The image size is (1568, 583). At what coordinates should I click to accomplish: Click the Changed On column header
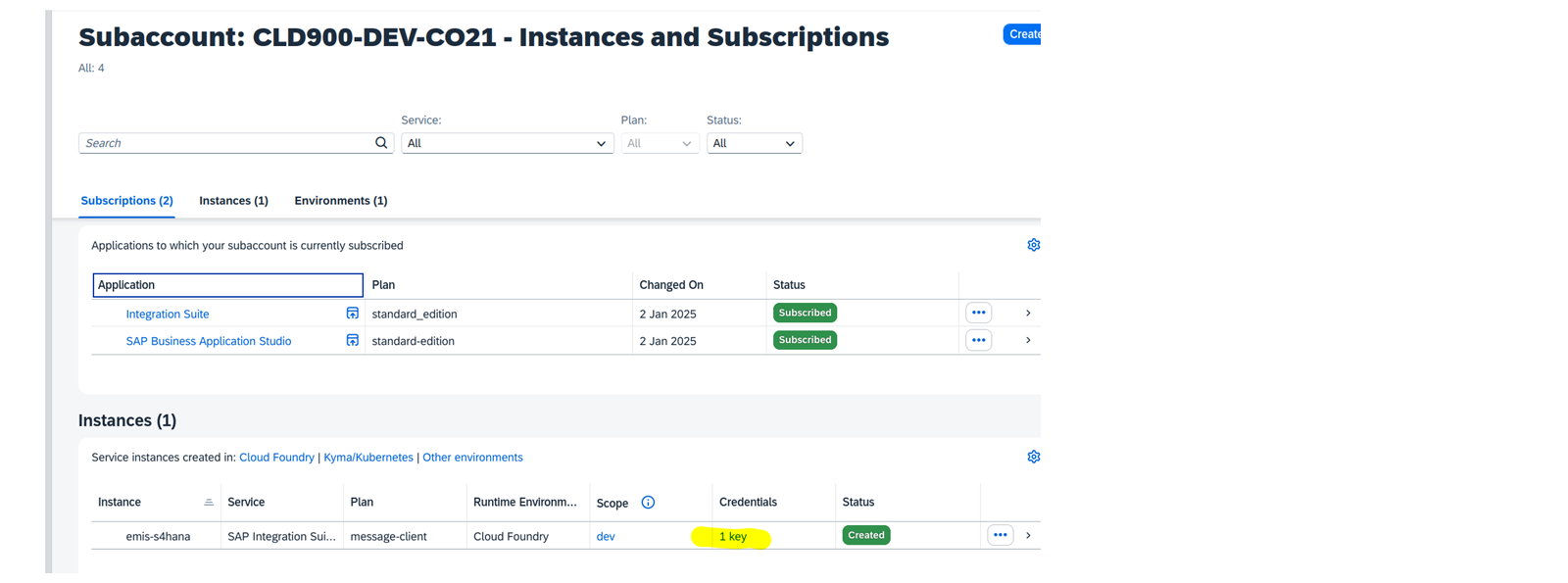click(x=671, y=285)
